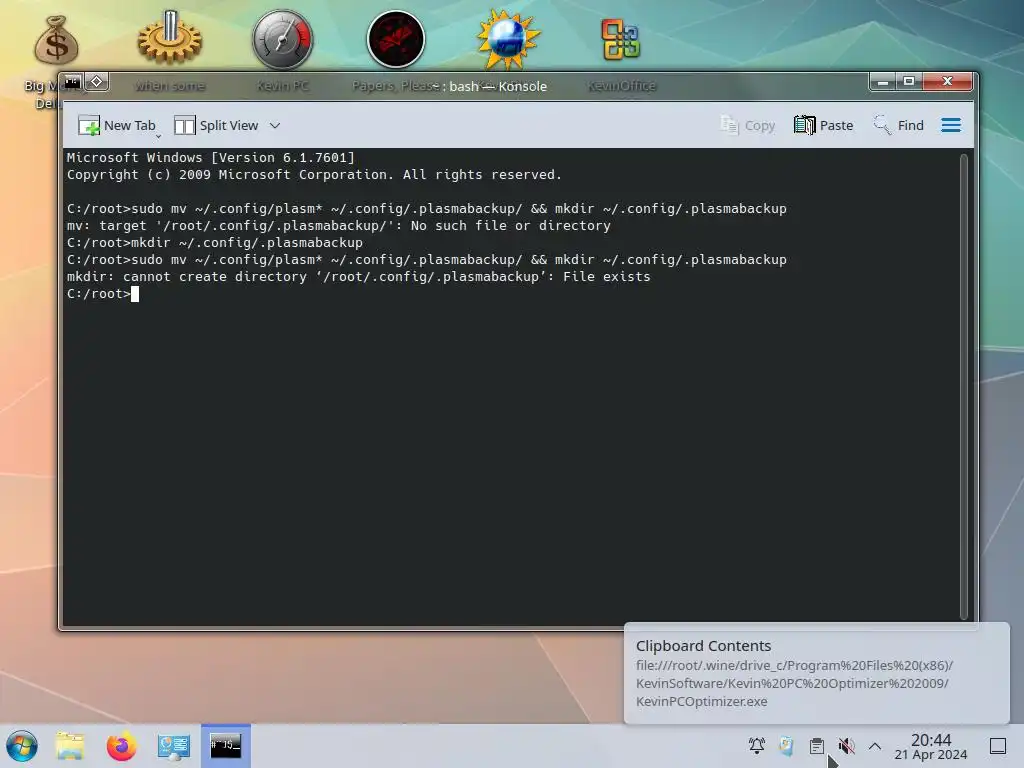Image resolution: width=1024 pixels, height=768 pixels.
Task: Open a New Tab in Konsole
Action: click(117, 125)
